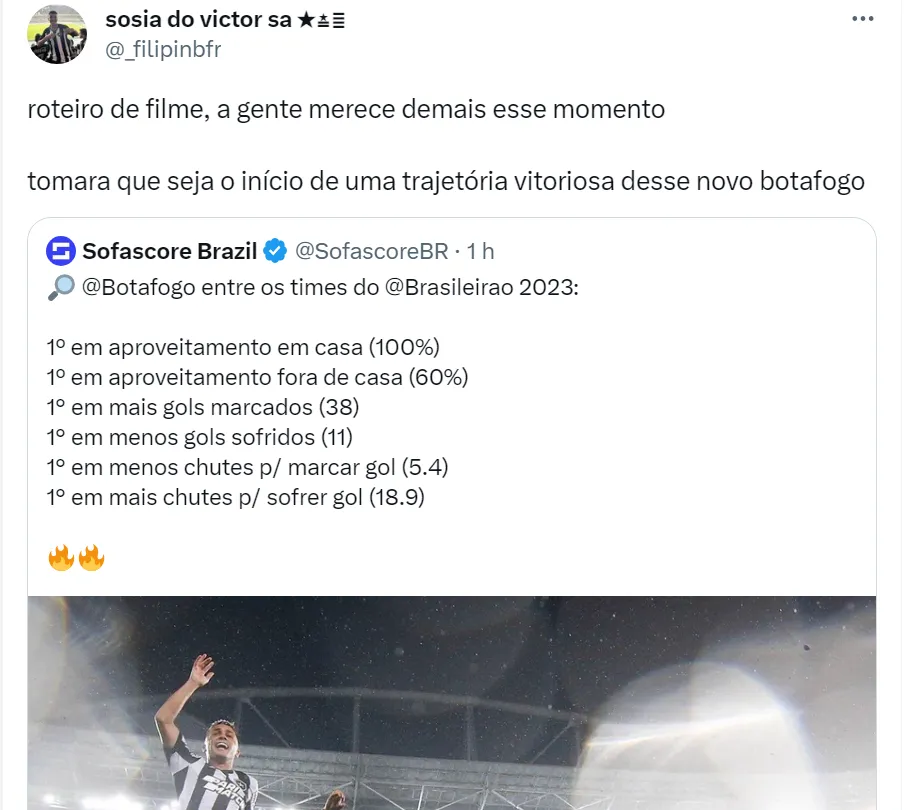Click the line about aproveitamento em casa (100%)
The image size is (906, 810).
tap(243, 347)
